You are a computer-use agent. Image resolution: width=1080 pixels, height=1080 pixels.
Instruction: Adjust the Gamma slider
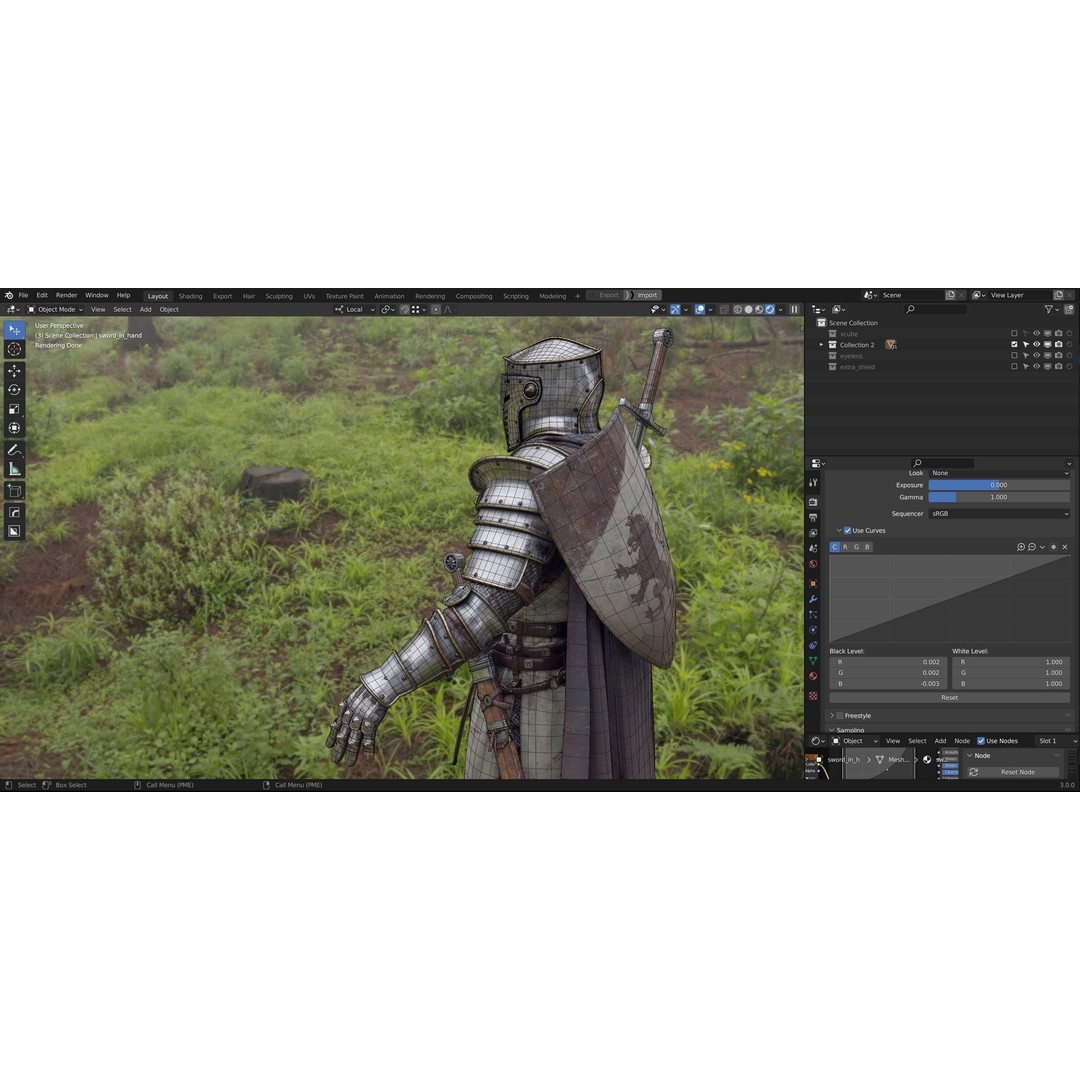[999, 497]
